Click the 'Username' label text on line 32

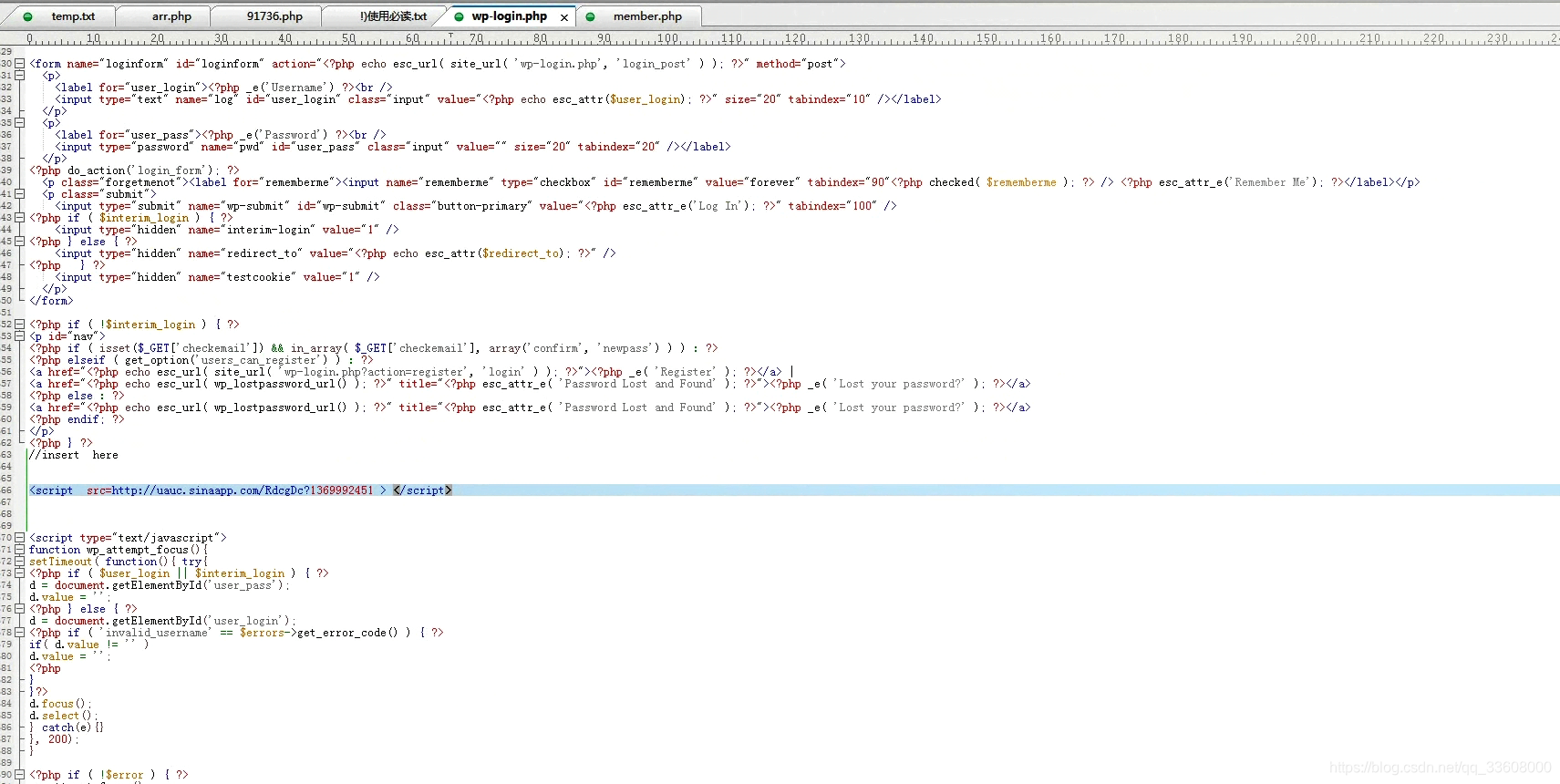pos(297,88)
